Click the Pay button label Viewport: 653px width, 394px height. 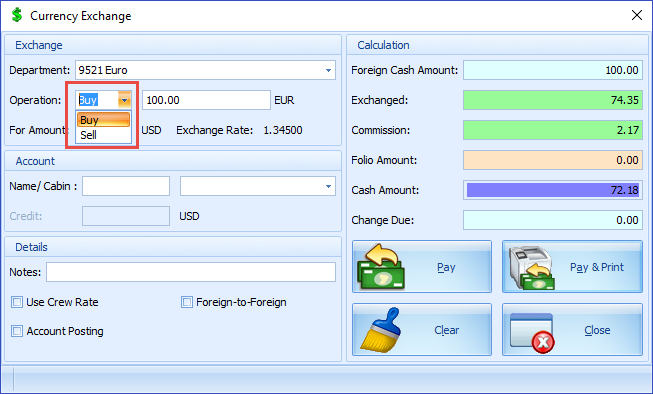[446, 267]
